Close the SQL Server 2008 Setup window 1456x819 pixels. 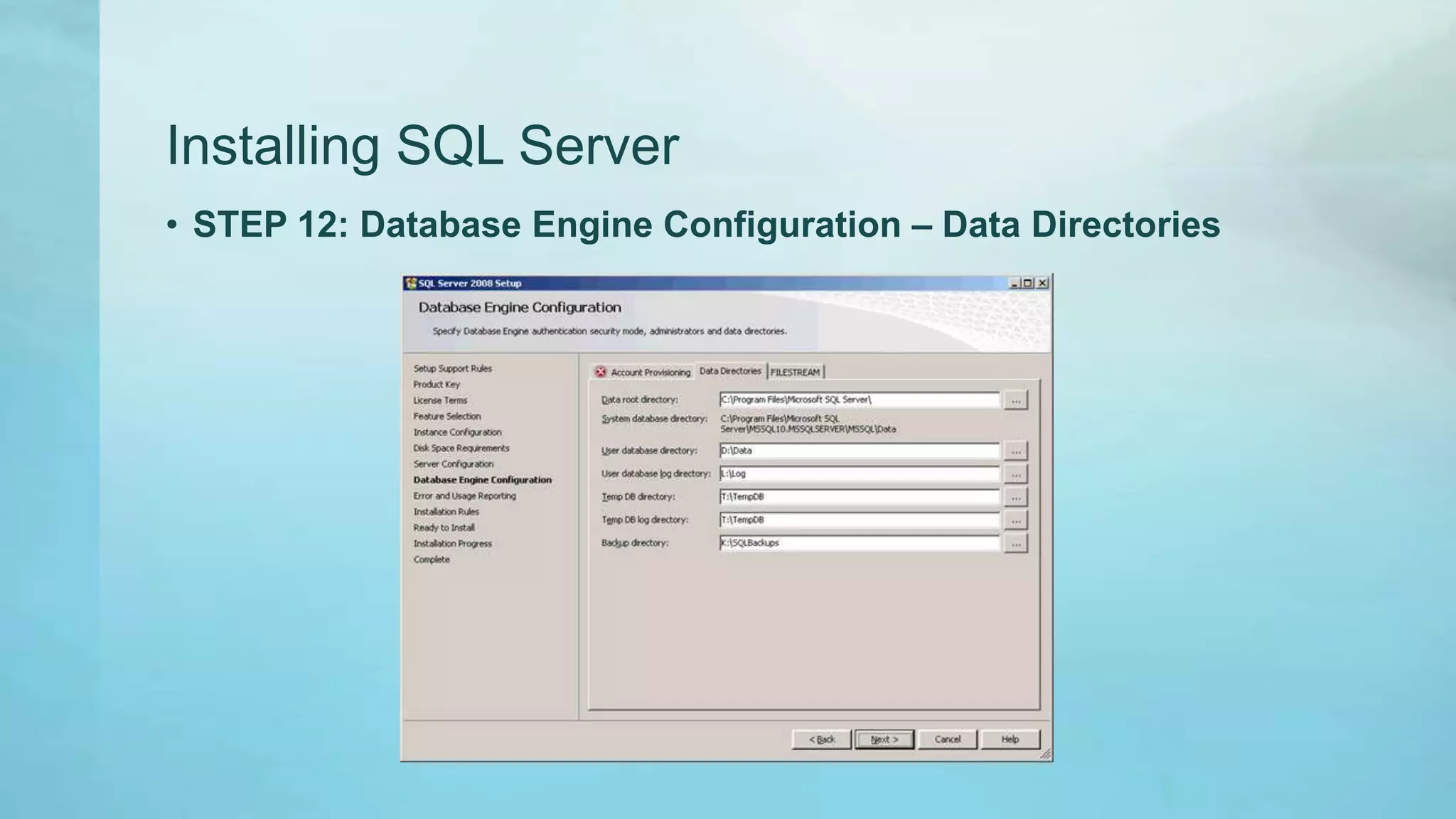pyautogui.click(x=1042, y=283)
